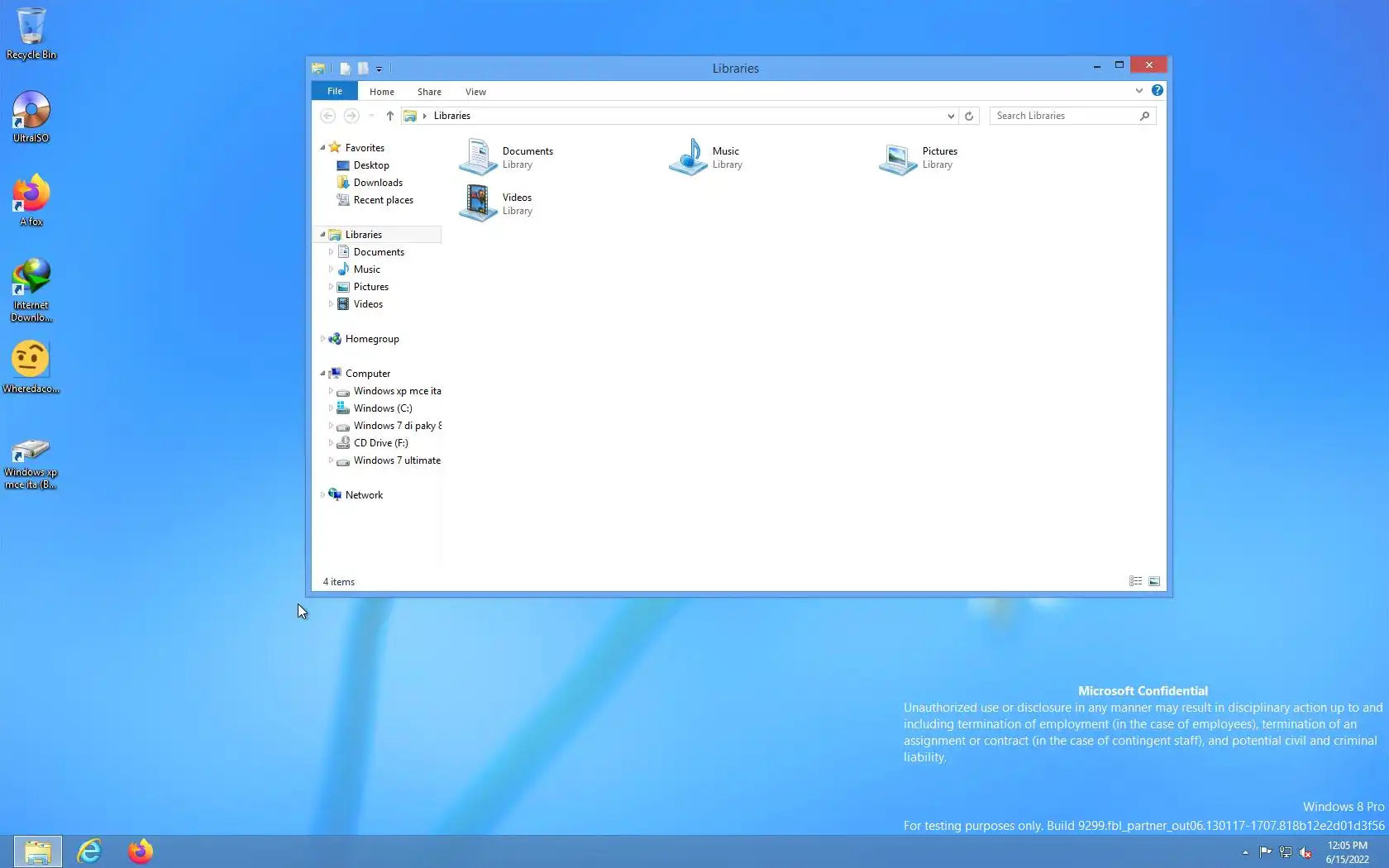
Task: Open Explorer Help with the question mark
Action: coord(1157,91)
